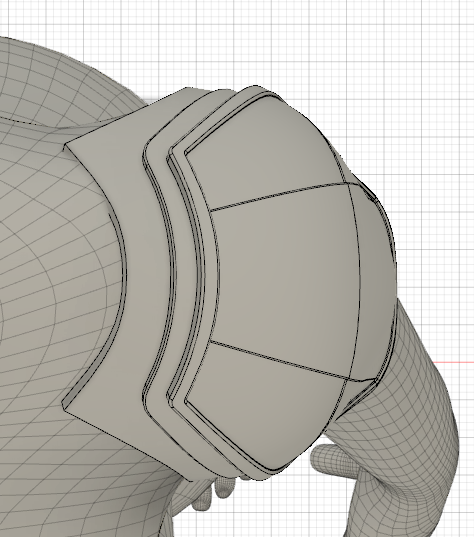Click the top-left corner of the collar plate
The image size is (474, 537).
tap(65, 146)
